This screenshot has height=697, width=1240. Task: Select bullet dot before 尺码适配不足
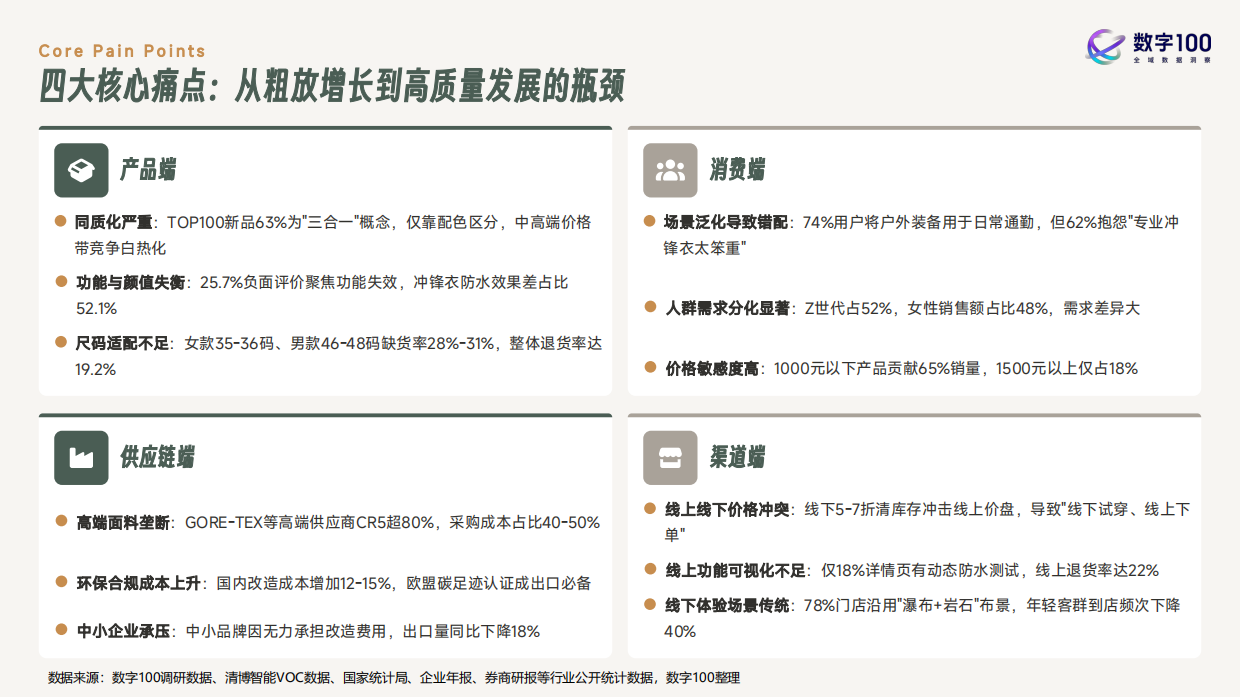tap(59, 342)
